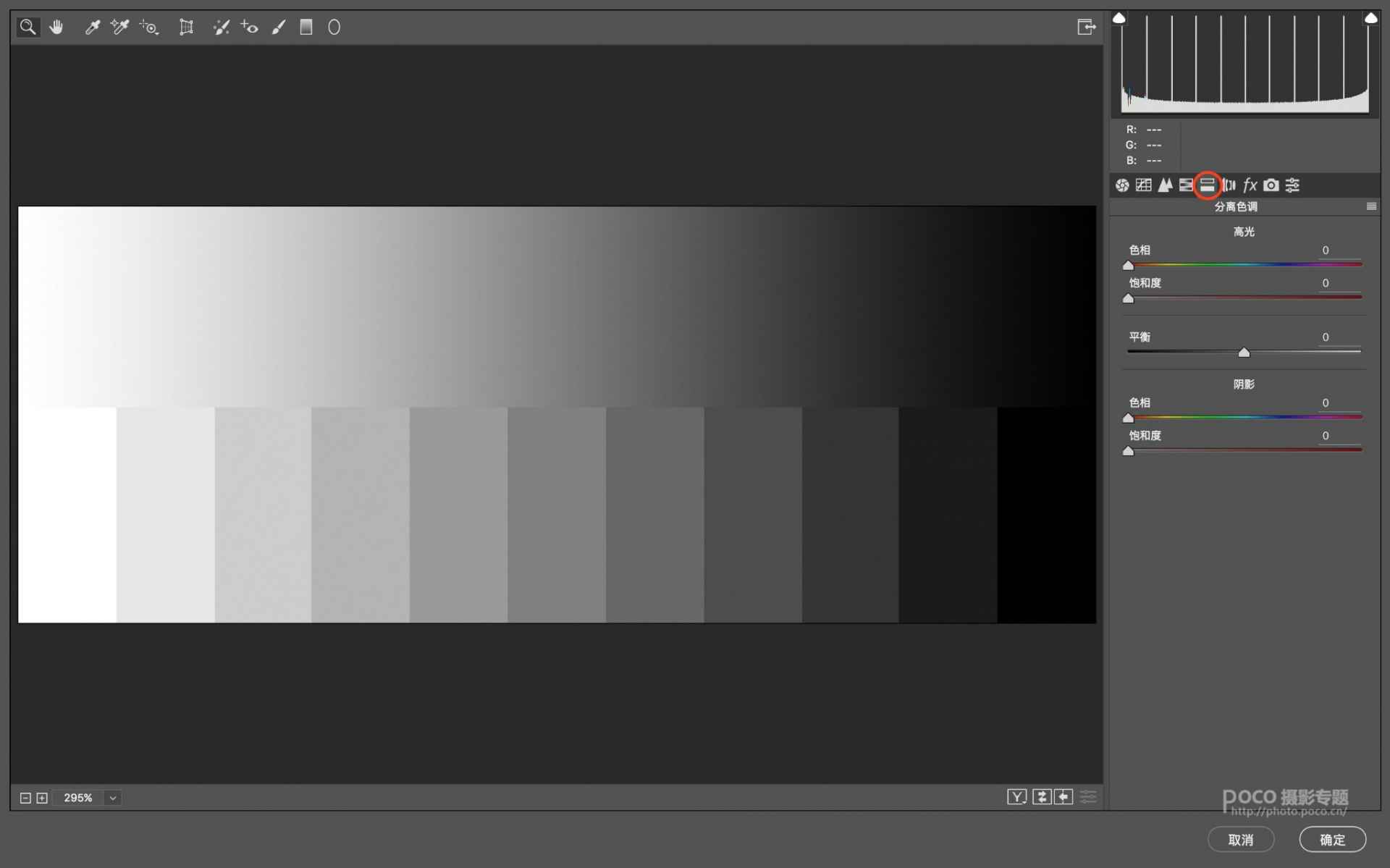The width and height of the screenshot is (1390, 868).
Task: Open the Lens Corrections panel tab
Action: [x=1229, y=185]
